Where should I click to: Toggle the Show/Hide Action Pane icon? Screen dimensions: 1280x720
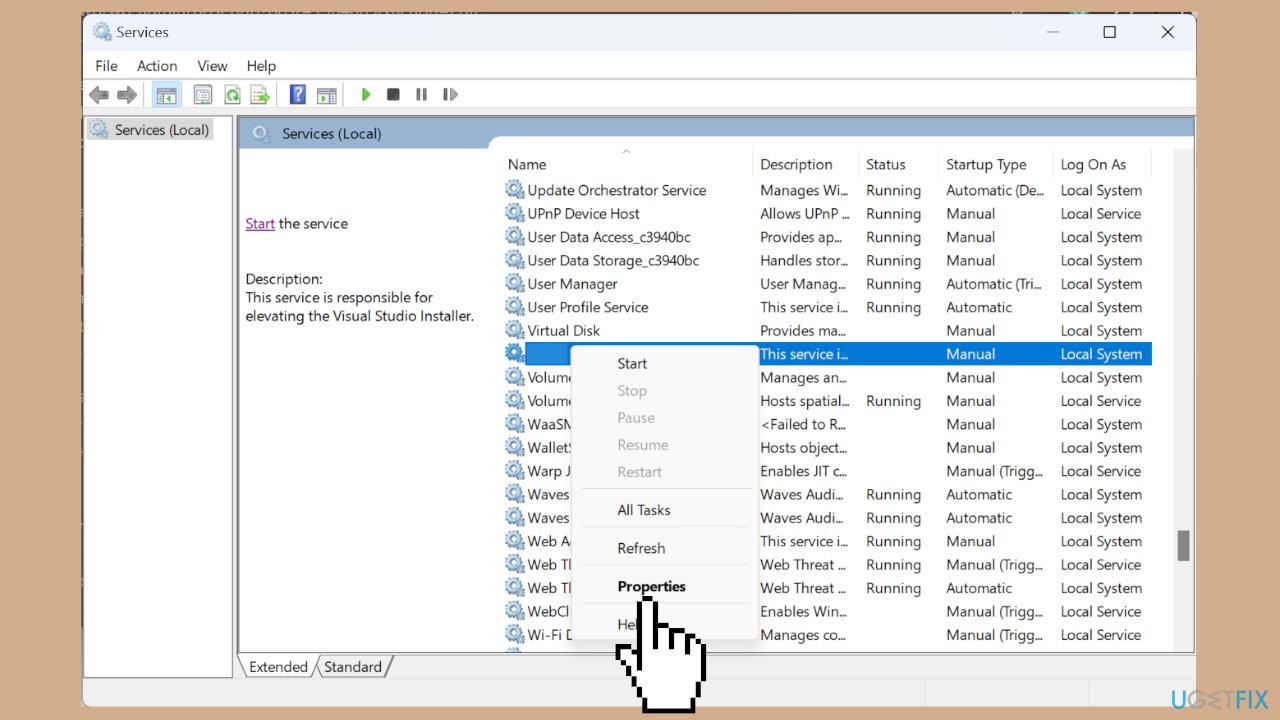326,95
